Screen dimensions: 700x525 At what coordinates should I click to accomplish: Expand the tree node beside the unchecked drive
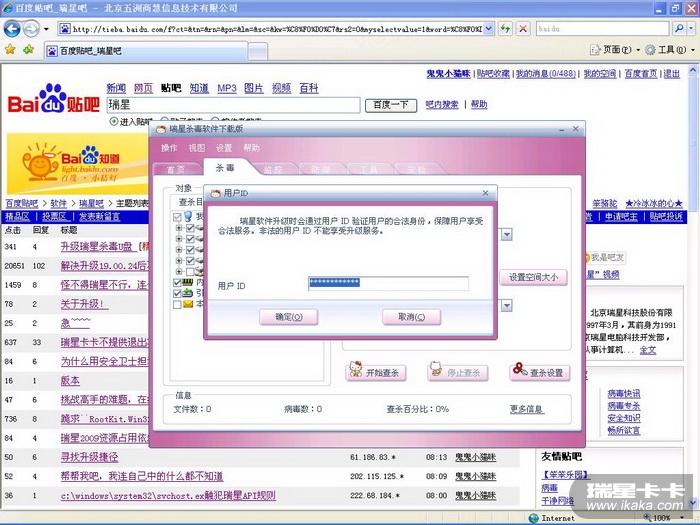click(x=179, y=271)
